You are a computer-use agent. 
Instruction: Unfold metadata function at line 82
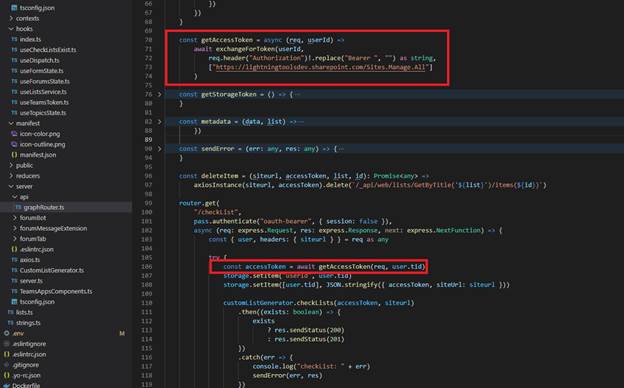pos(160,122)
